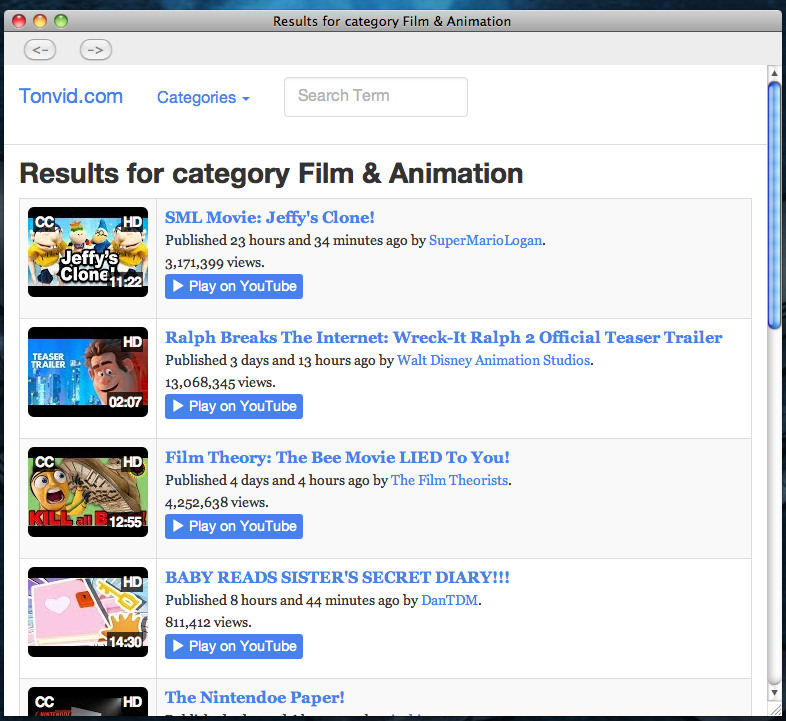Minimize the window with the yellow button
The height and width of the screenshot is (721, 786).
pyautogui.click(x=40, y=21)
